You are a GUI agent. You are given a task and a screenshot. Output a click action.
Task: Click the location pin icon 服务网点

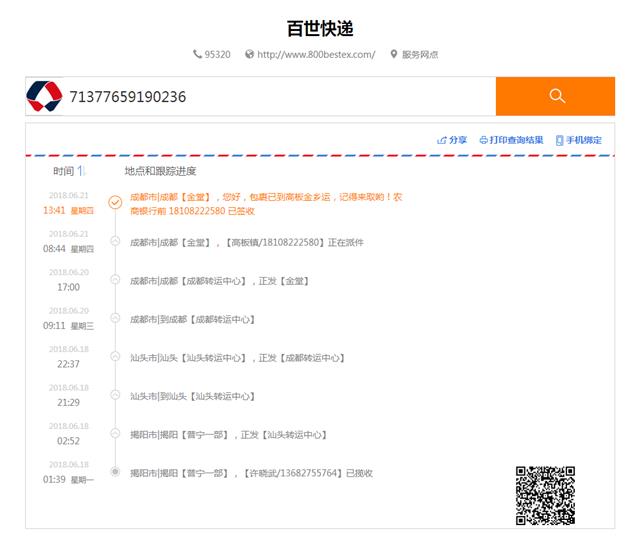pyautogui.click(x=393, y=54)
